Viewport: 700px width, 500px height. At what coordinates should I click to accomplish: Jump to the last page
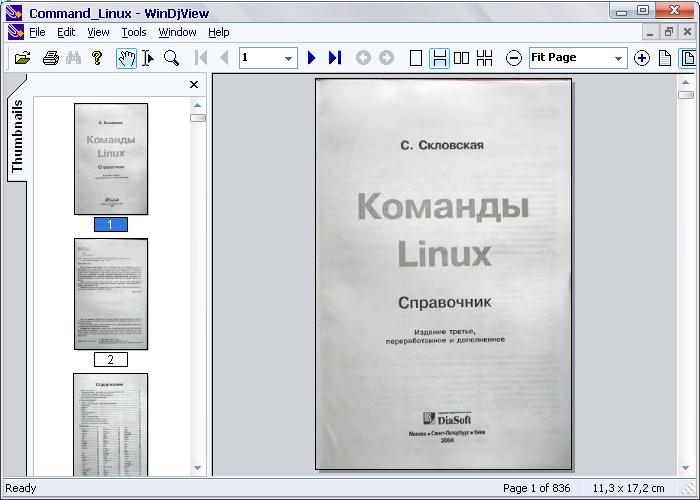335,58
